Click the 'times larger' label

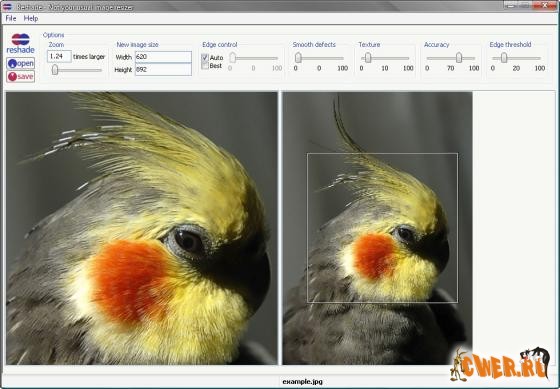click(x=89, y=57)
